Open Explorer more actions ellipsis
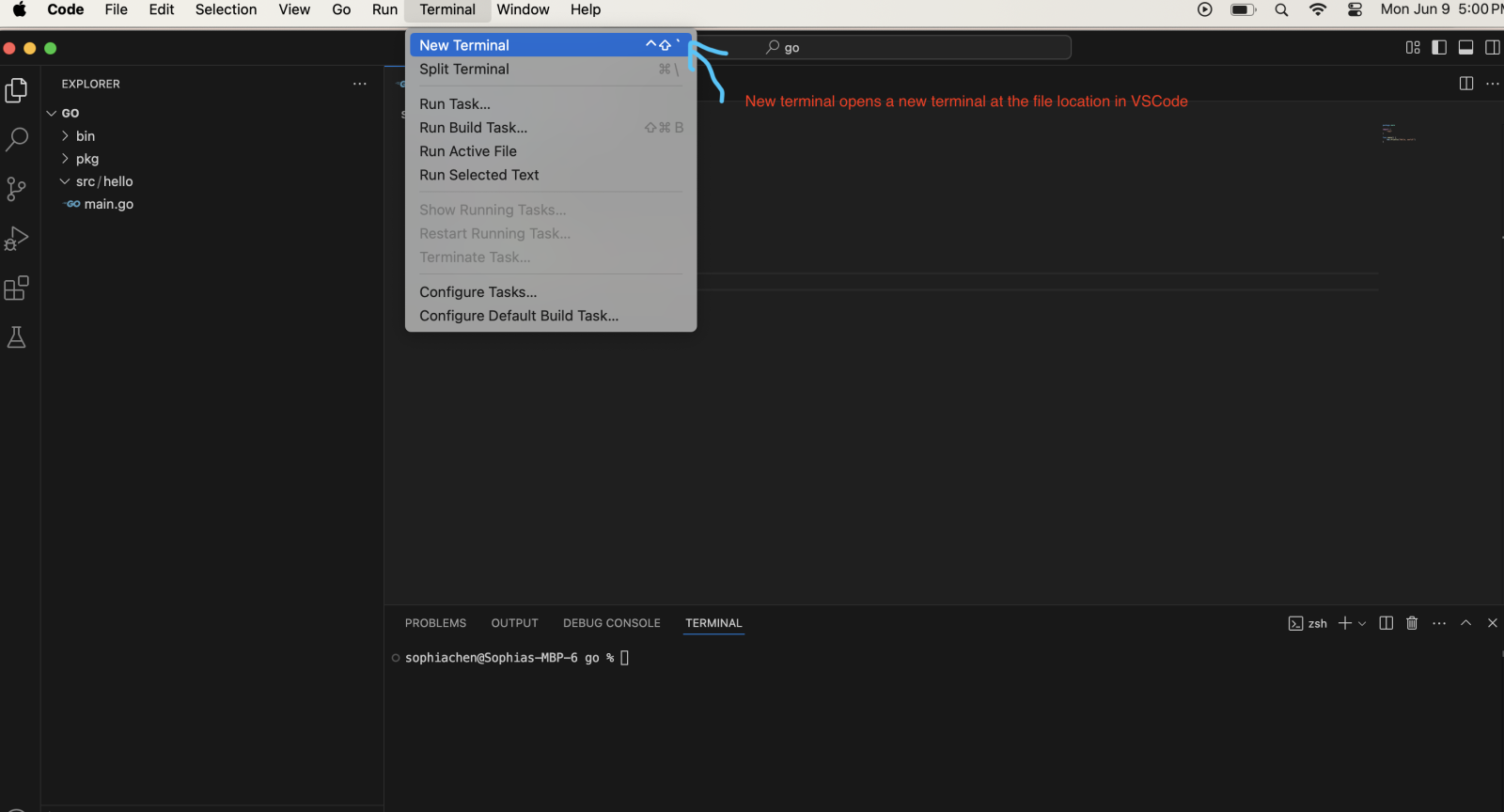Screen dimensions: 1504x812 click(x=359, y=84)
